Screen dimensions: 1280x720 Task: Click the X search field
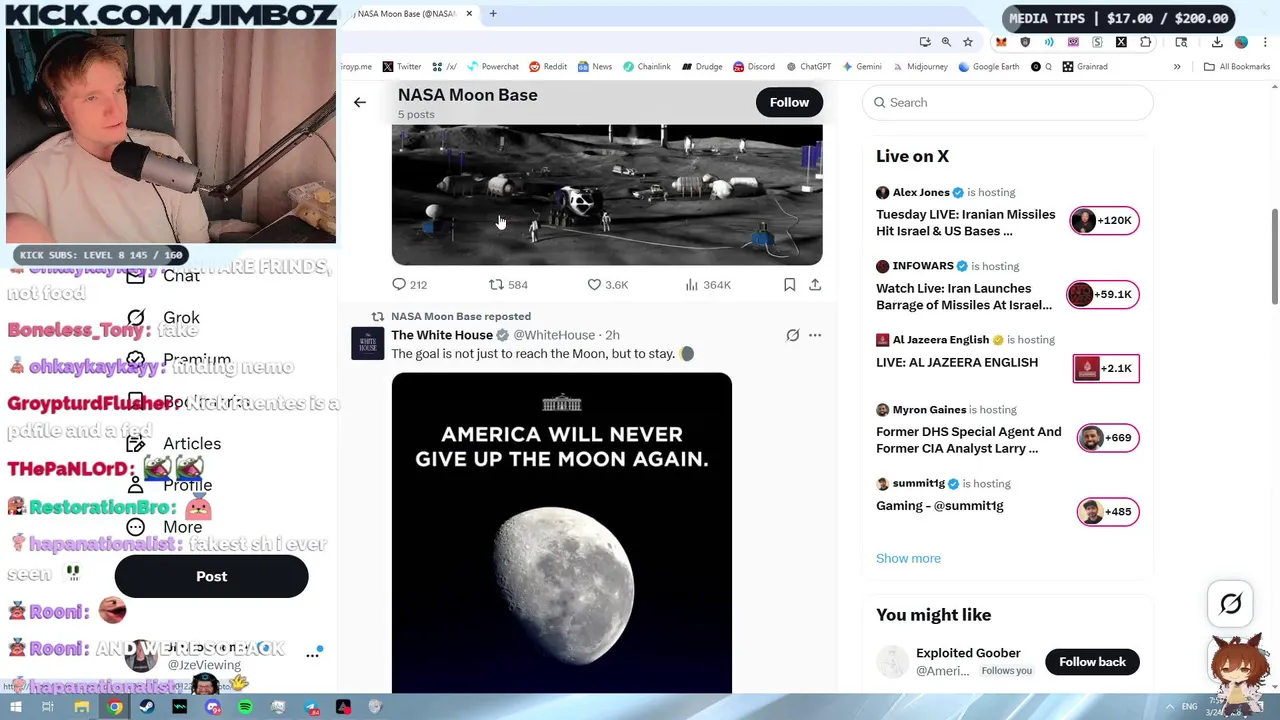click(1008, 102)
